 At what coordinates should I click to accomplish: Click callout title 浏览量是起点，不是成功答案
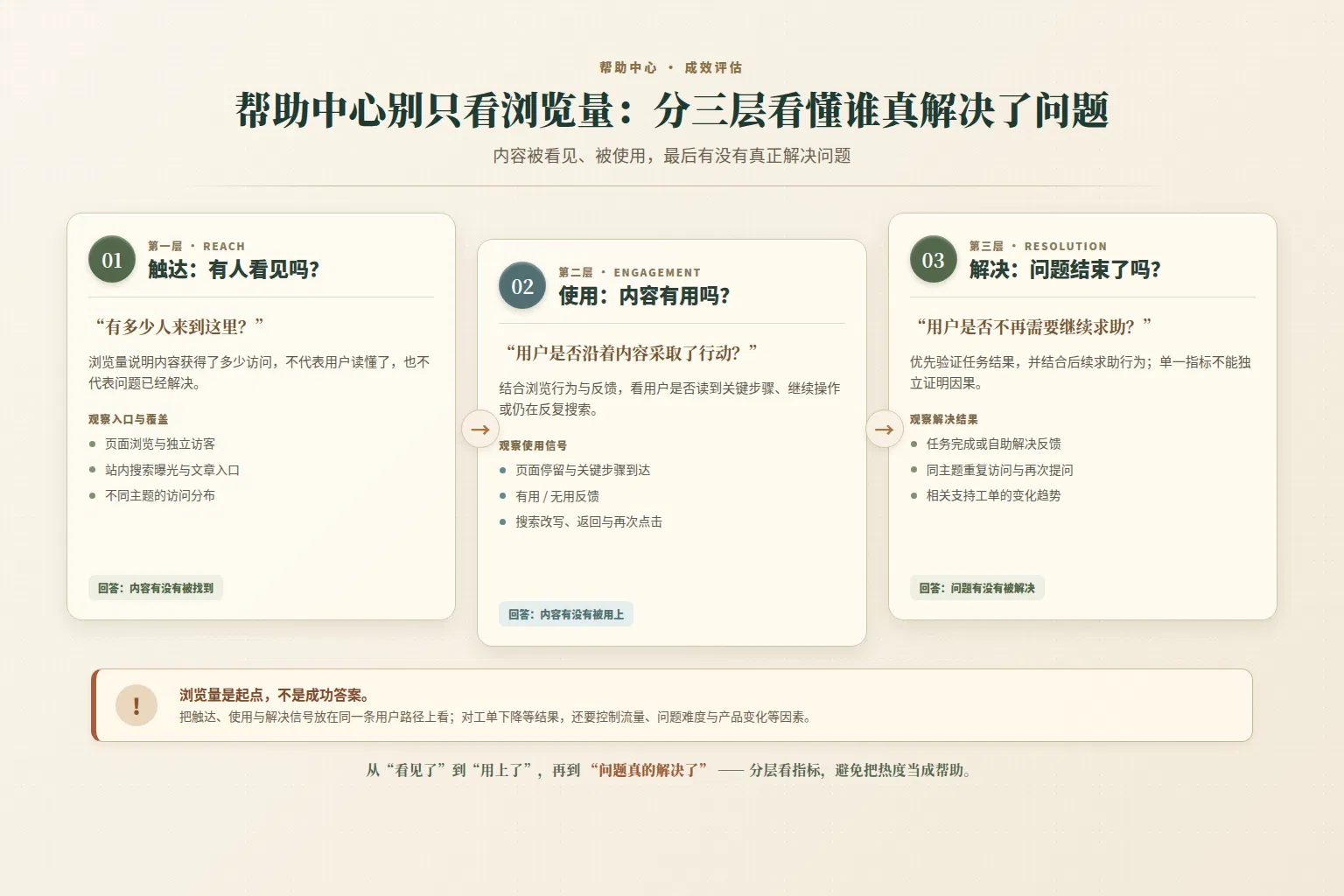(274, 695)
